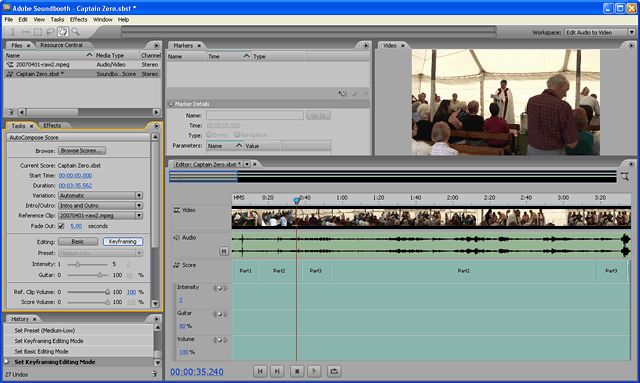
Task: Collapse the Marker Details section
Action: coord(171,104)
